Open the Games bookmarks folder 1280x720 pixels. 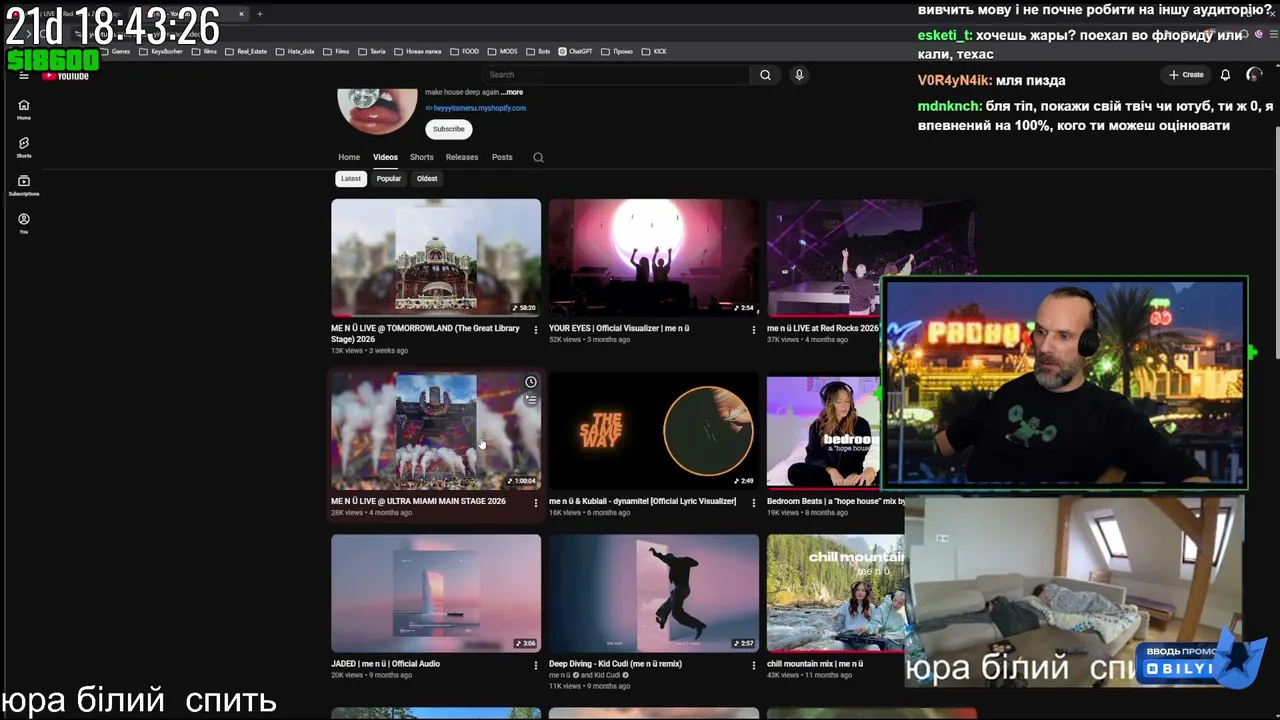[115, 51]
